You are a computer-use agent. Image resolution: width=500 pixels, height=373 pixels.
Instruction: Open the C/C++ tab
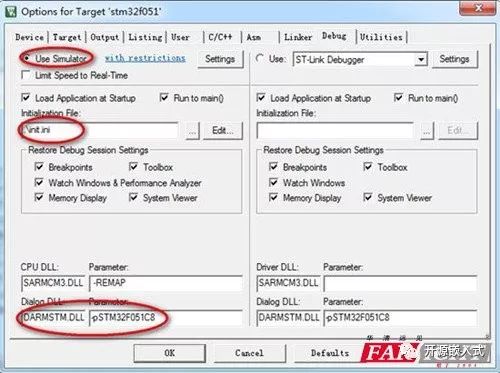click(220, 37)
